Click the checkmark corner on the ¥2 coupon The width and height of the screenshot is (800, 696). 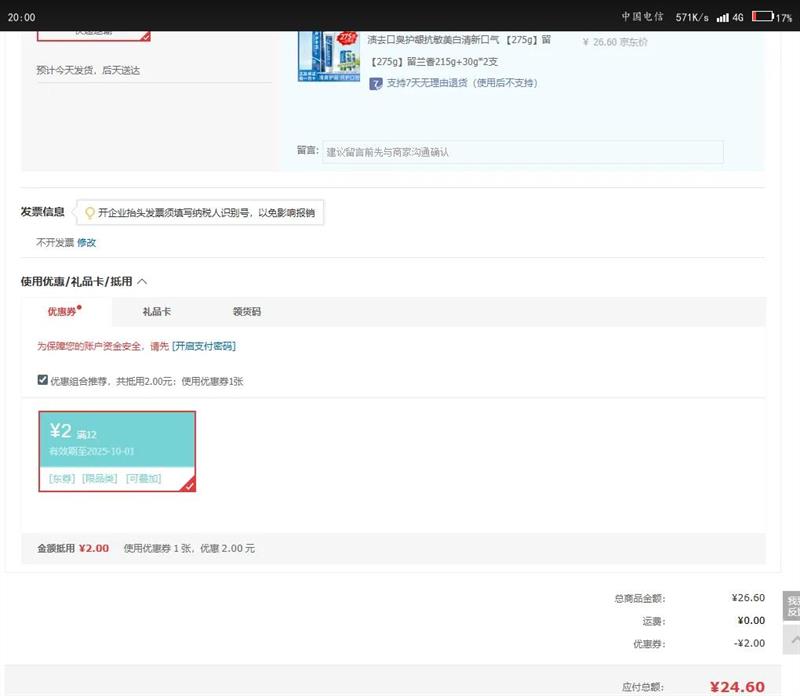[188, 485]
